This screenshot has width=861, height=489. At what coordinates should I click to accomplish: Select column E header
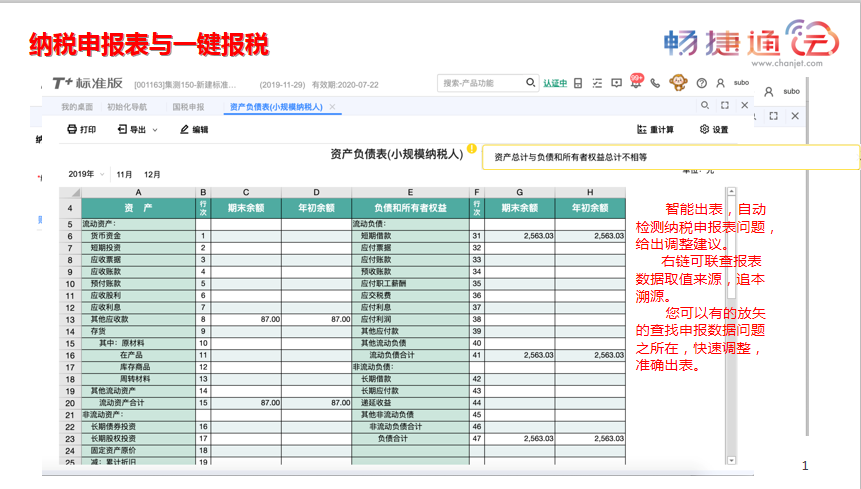pyautogui.click(x=410, y=192)
